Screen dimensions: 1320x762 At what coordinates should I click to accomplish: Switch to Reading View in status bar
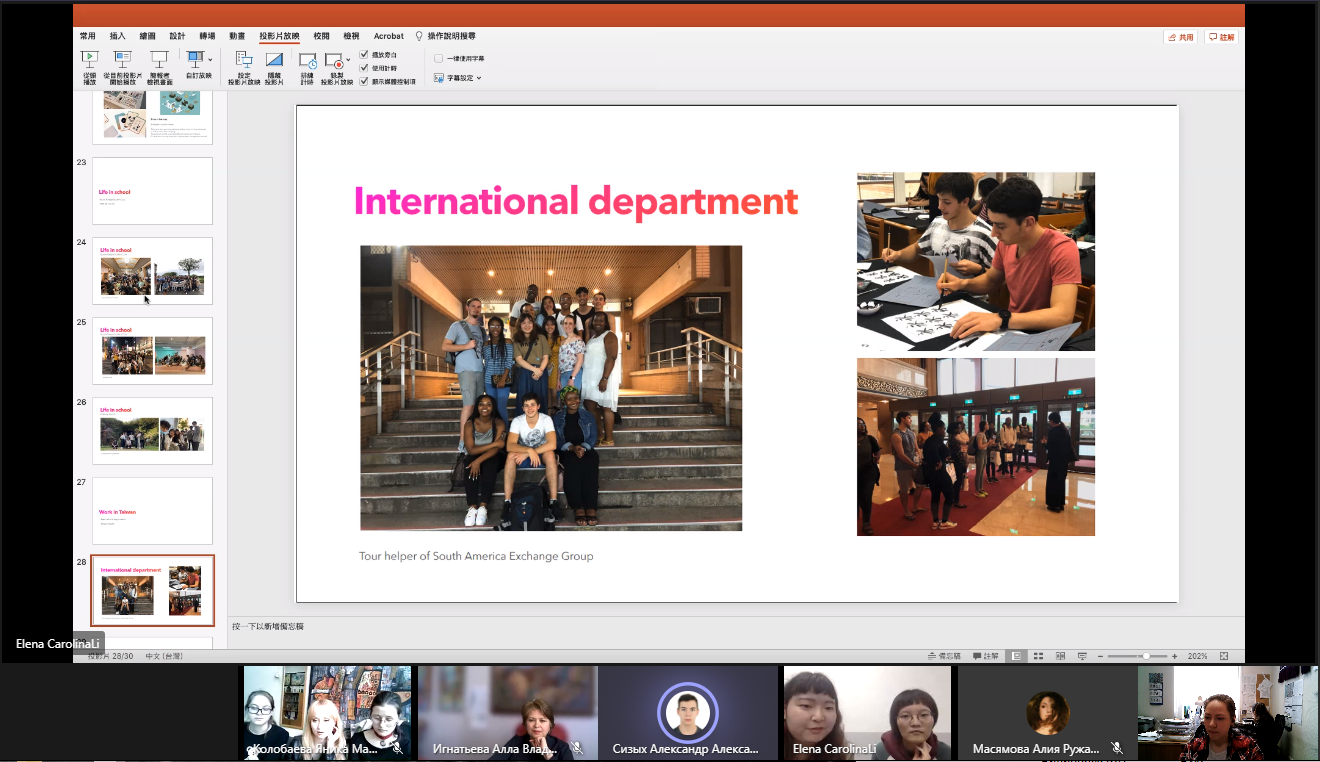1060,656
